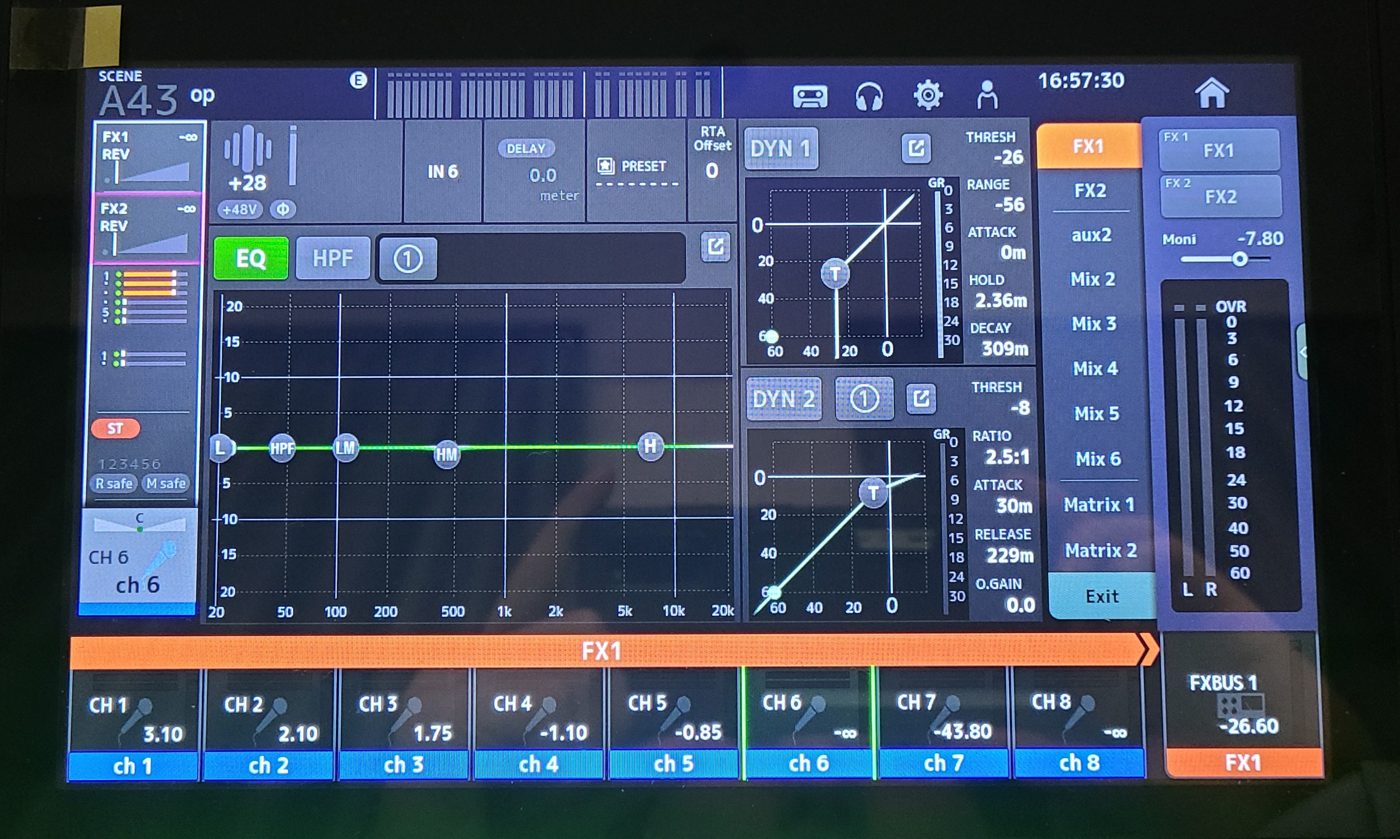Select the CH 1 send tile

pos(135,723)
